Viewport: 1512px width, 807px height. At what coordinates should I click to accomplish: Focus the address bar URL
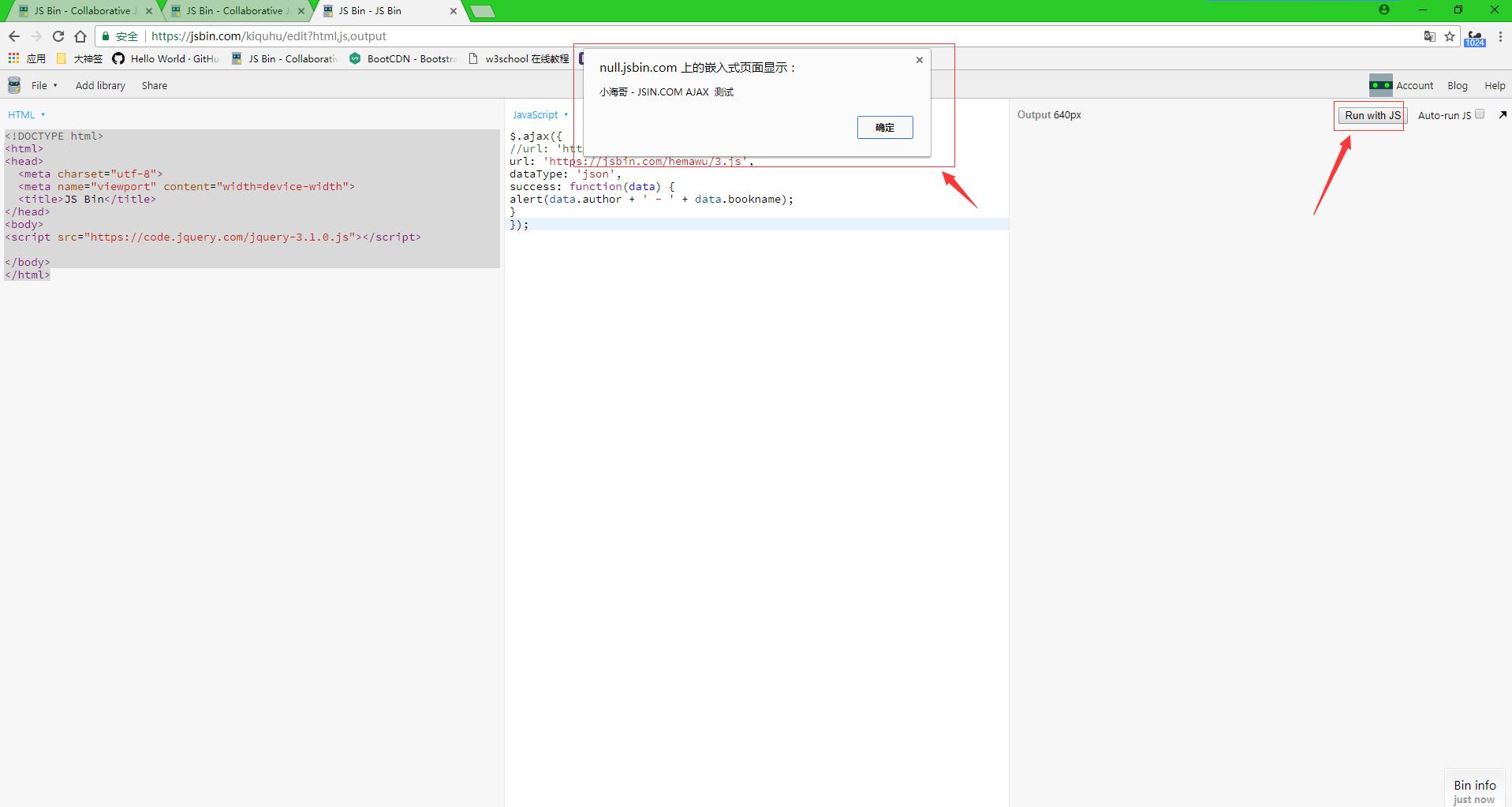[x=268, y=36]
